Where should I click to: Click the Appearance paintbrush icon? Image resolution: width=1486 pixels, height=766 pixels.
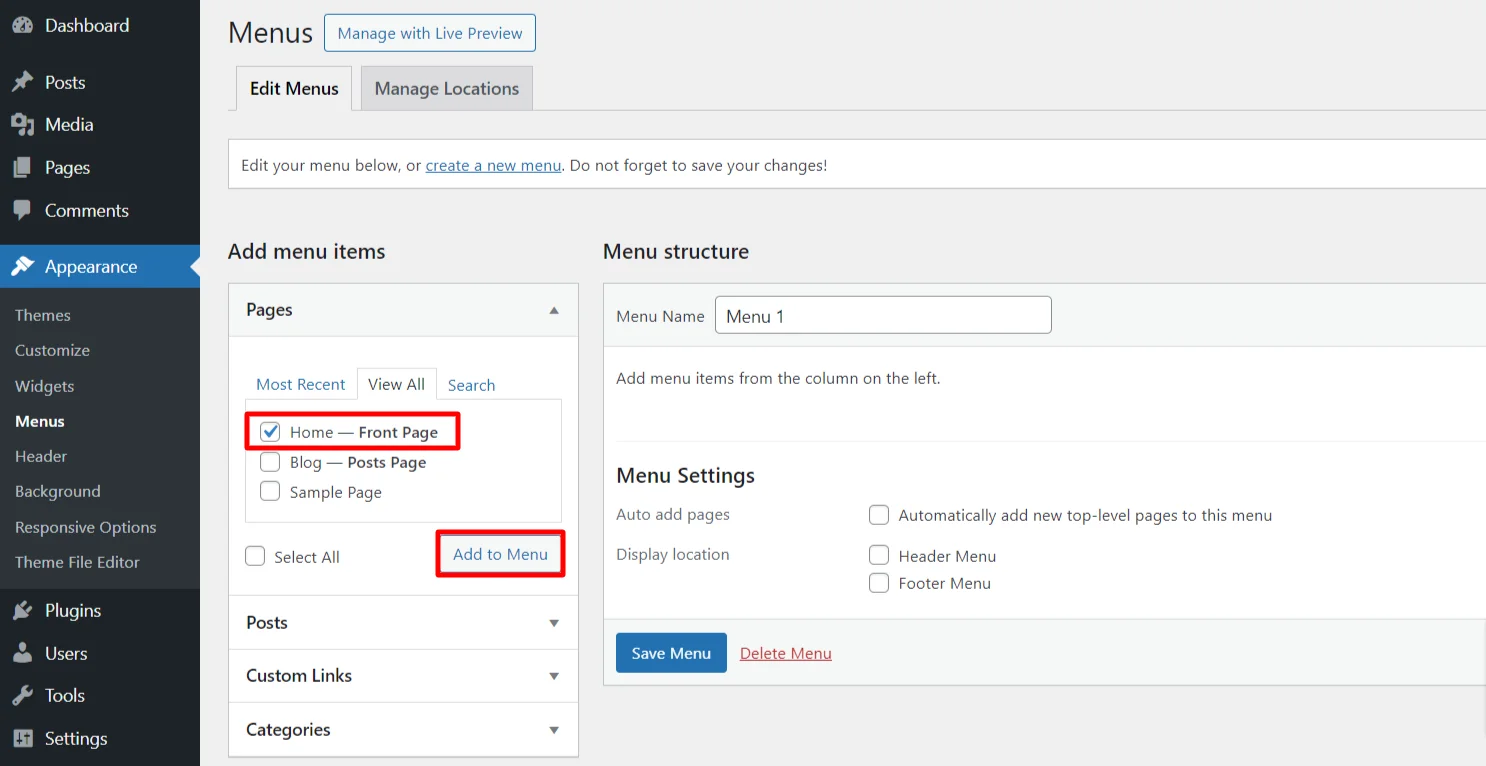[22, 267]
